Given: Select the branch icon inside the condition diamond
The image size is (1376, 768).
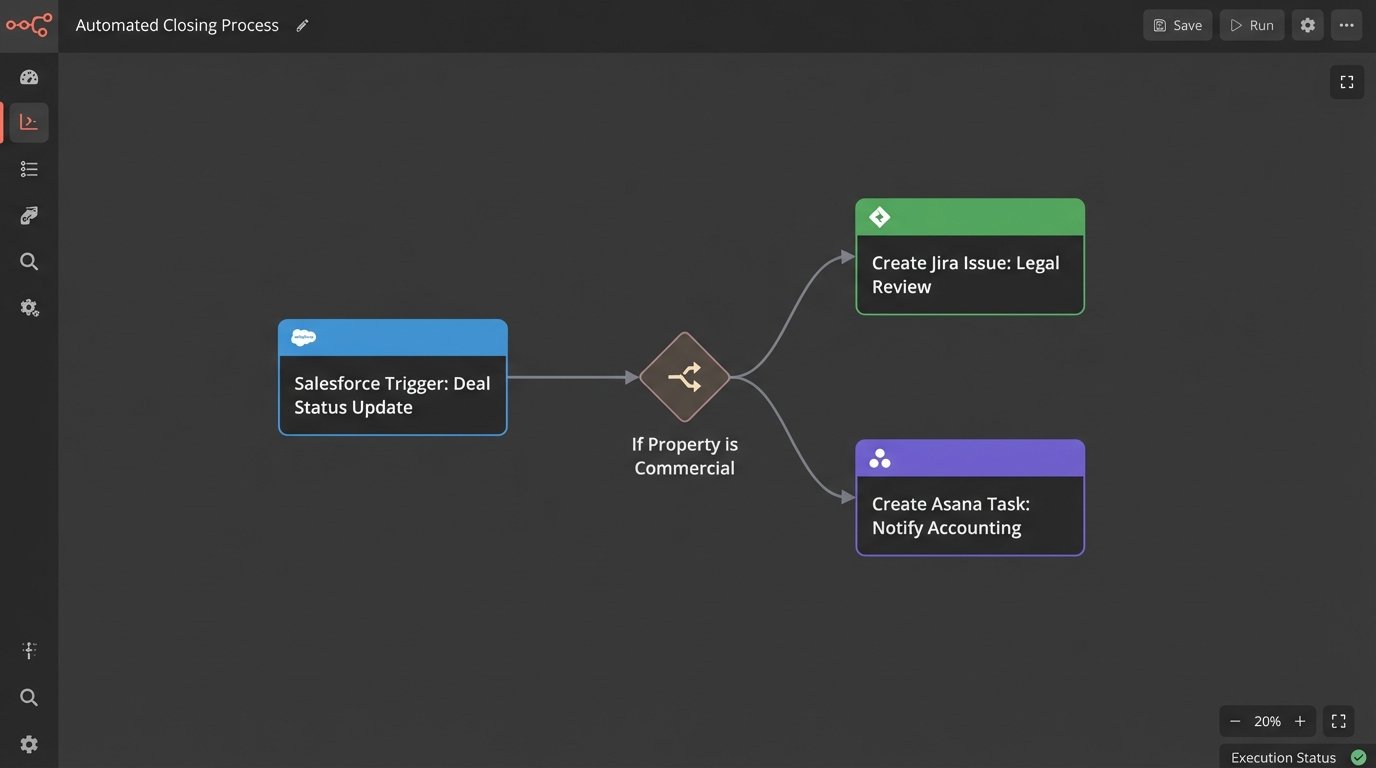Looking at the screenshot, I should (684, 377).
